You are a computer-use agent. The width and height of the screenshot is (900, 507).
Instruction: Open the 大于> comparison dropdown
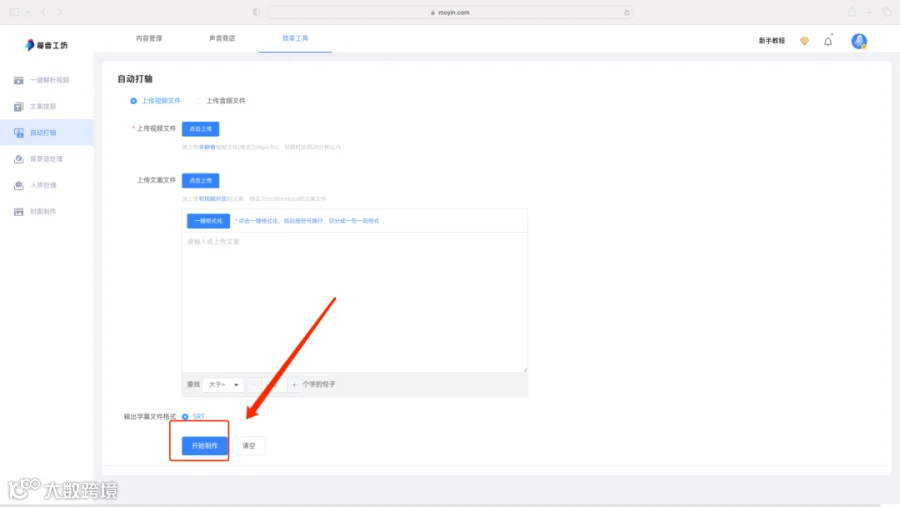223,385
